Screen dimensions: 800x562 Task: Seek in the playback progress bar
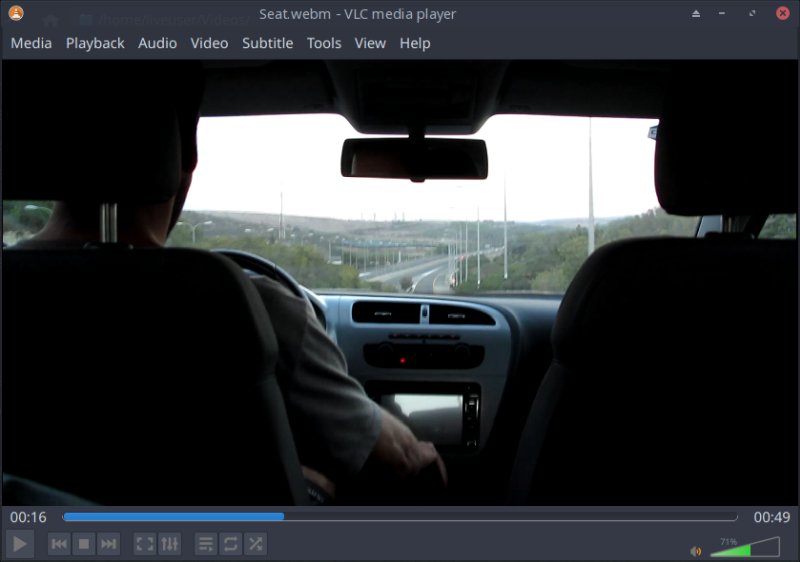point(400,517)
